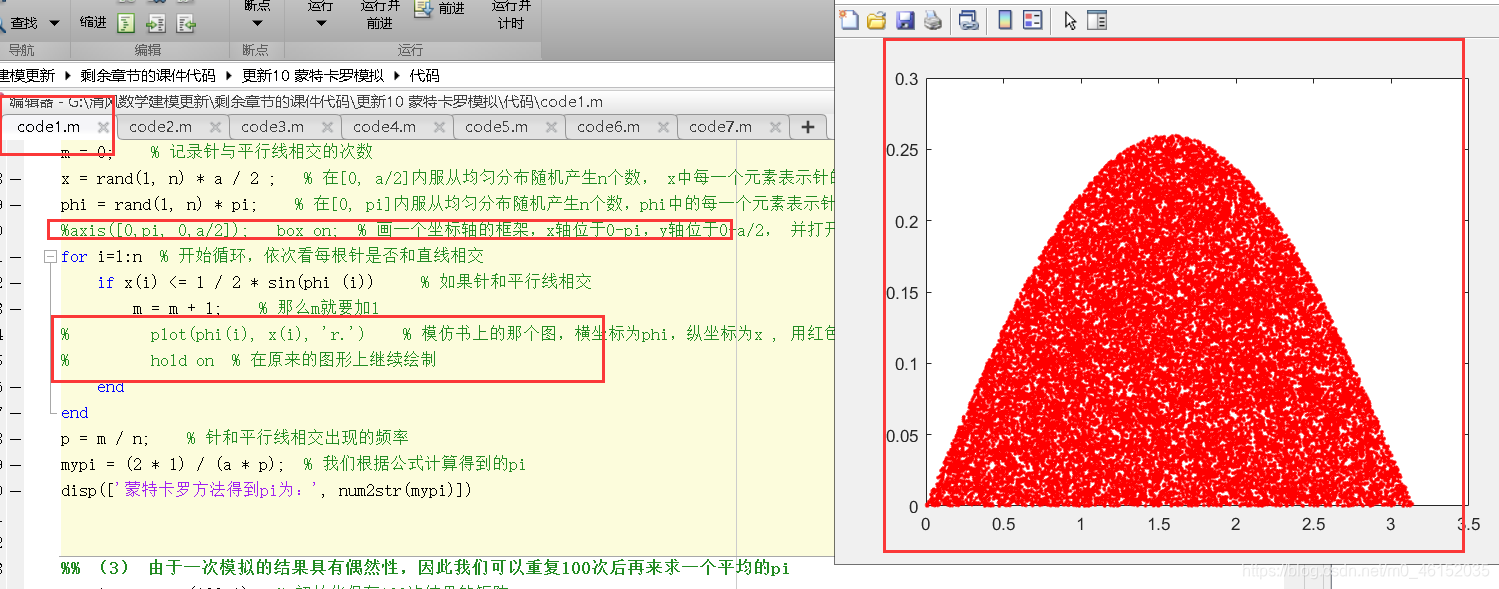Switch to the code3.m tab
The height and width of the screenshot is (589, 1499).
tap(272, 127)
